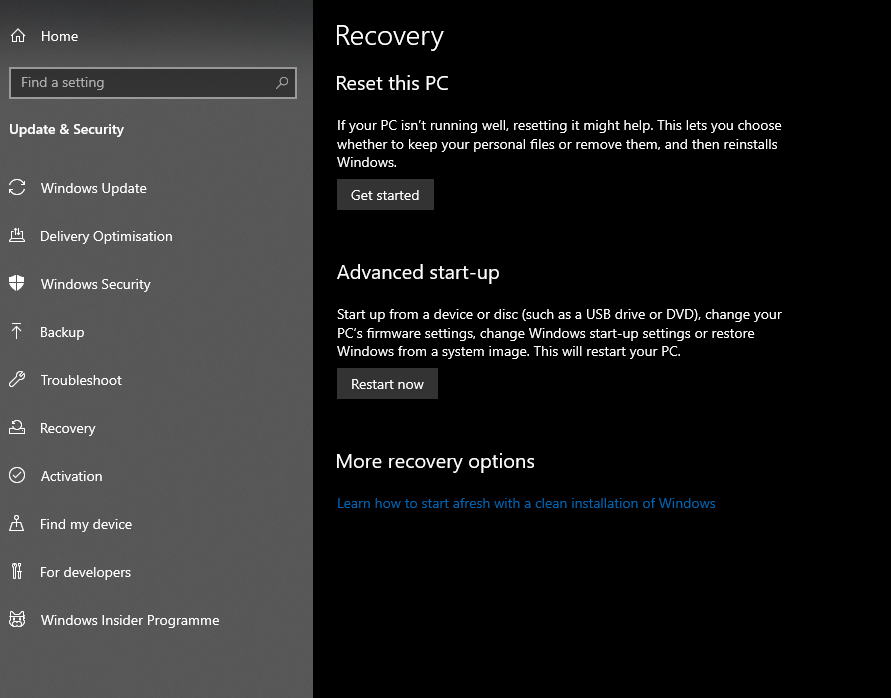Click the For developers tools icon
The height and width of the screenshot is (698, 891).
tap(17, 571)
